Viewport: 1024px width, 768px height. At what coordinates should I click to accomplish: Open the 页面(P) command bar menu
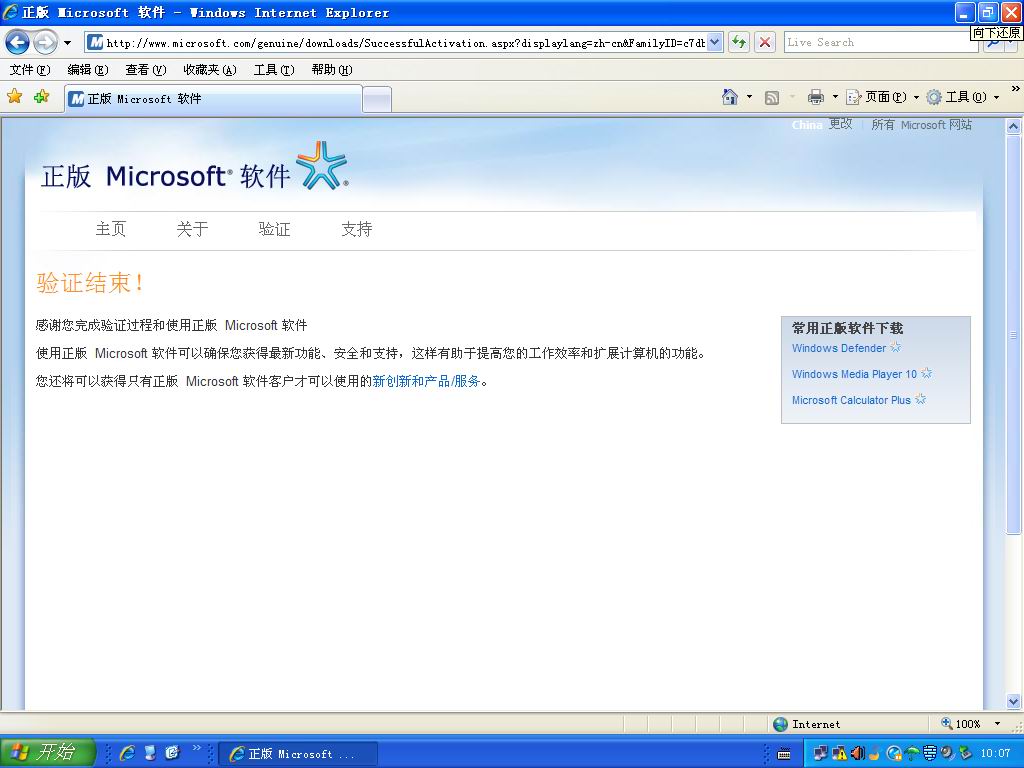click(x=883, y=97)
